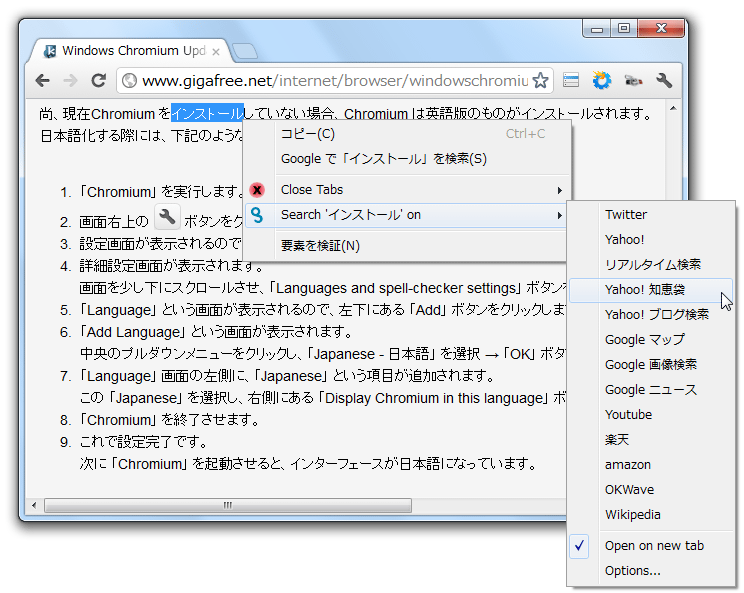
Task: Search on Youtube from submenu
Action: tap(651, 415)
